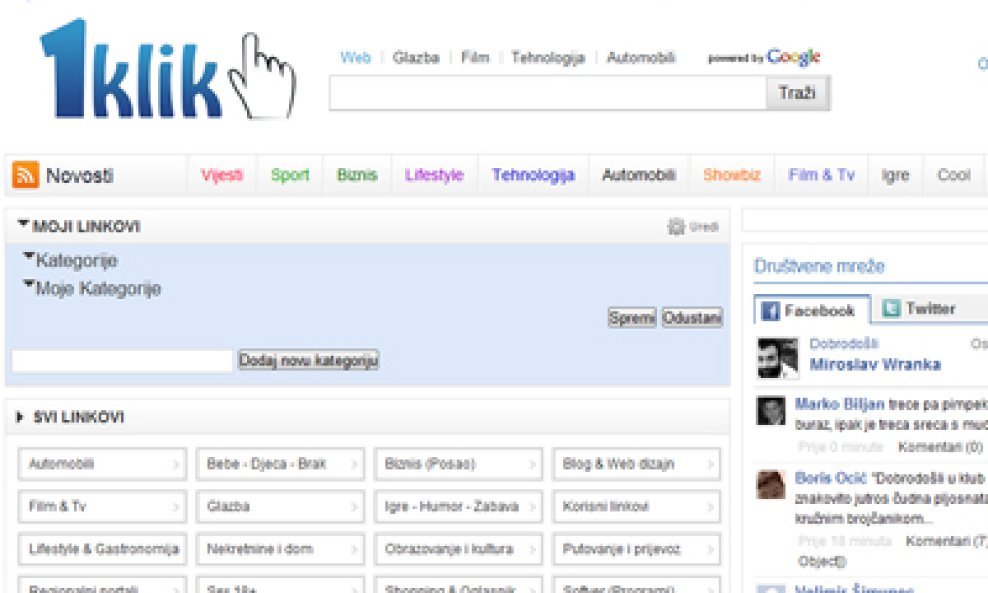Open the Igre news tab
The image size is (988, 593).
coord(895,175)
